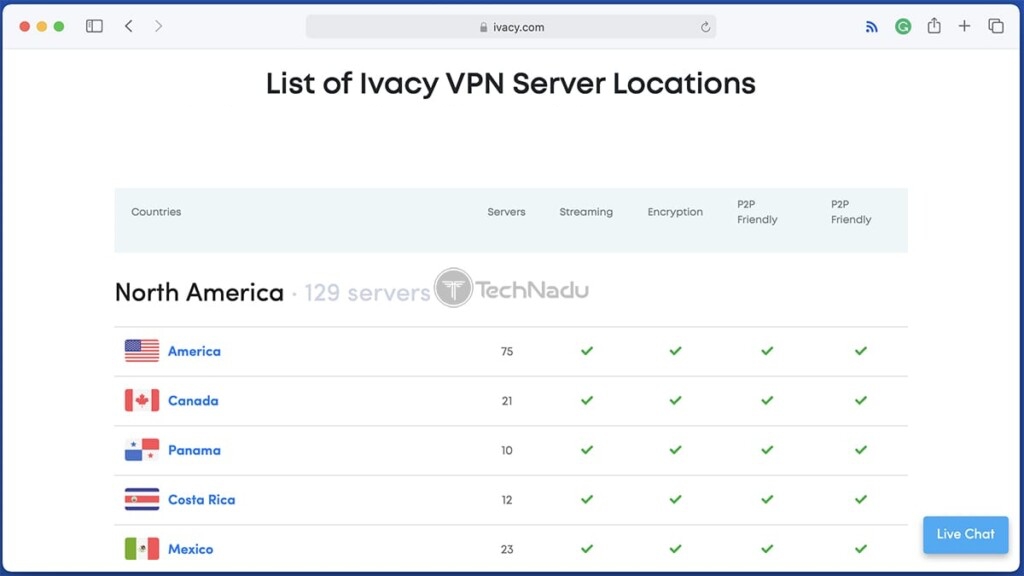The width and height of the screenshot is (1024, 576).
Task: Click Mexico's server count of 23
Action: click(507, 549)
